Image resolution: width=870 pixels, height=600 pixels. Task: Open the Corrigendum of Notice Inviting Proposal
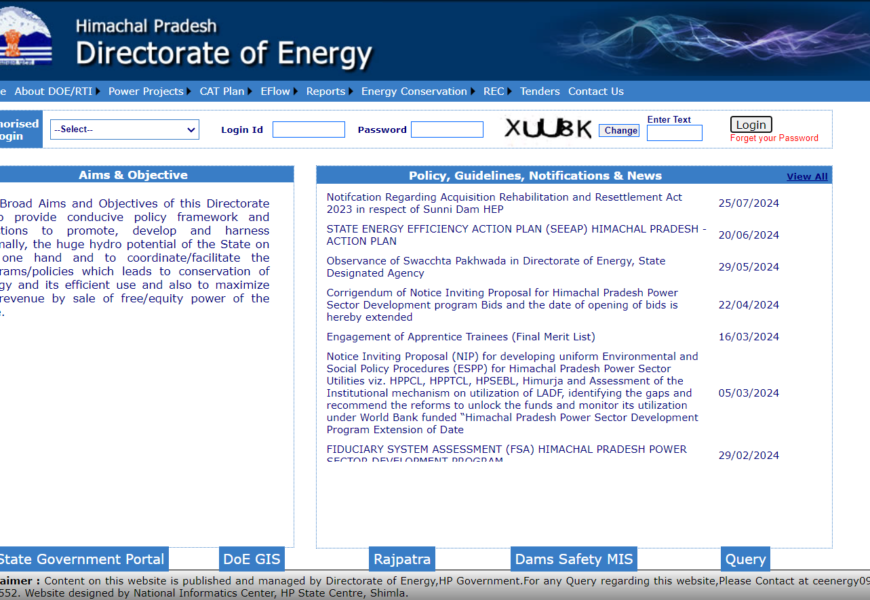click(x=502, y=305)
